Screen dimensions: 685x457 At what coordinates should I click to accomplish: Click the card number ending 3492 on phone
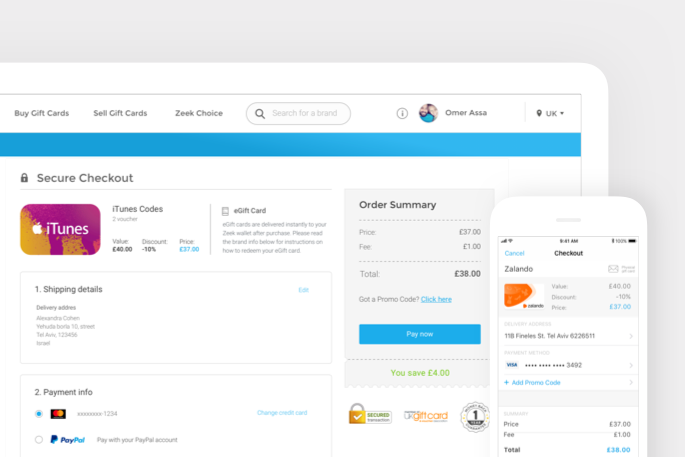click(554, 365)
